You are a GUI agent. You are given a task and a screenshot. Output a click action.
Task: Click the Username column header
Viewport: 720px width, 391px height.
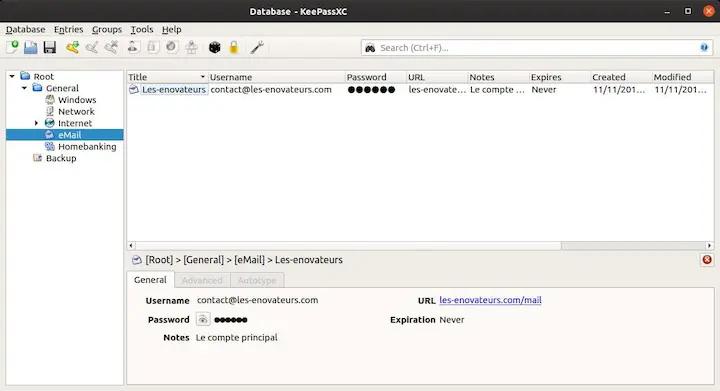276,77
